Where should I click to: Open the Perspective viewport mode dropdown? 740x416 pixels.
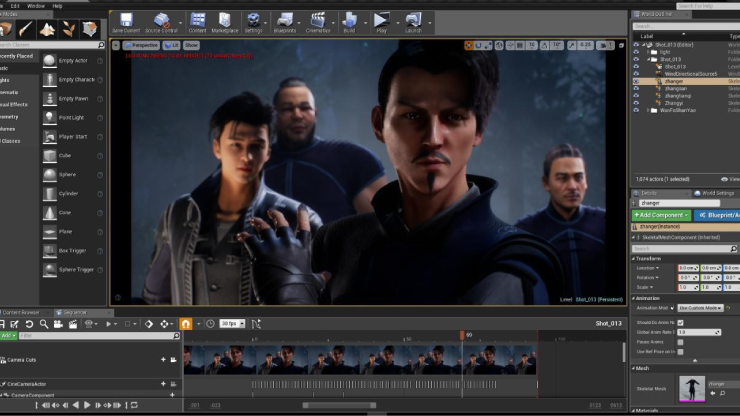[x=143, y=45]
